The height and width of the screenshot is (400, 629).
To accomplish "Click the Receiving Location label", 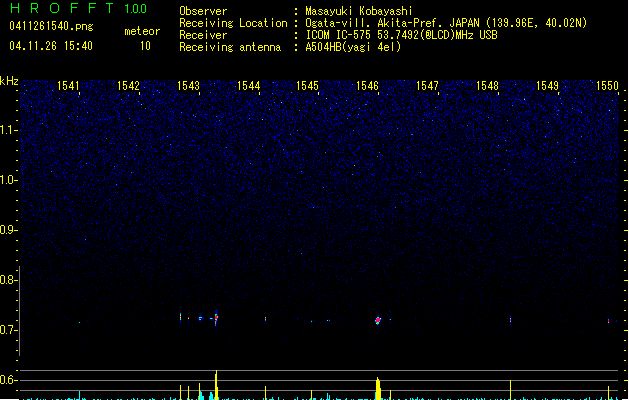I will tap(233, 23).
